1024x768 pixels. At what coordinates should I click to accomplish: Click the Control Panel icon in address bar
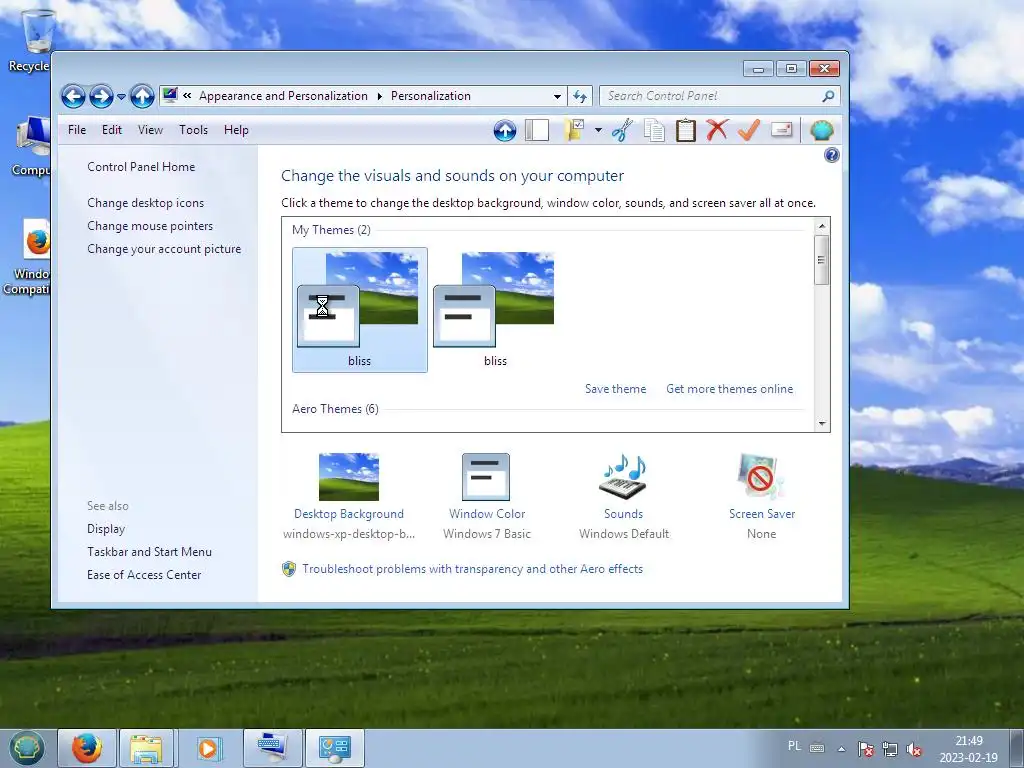[170, 95]
